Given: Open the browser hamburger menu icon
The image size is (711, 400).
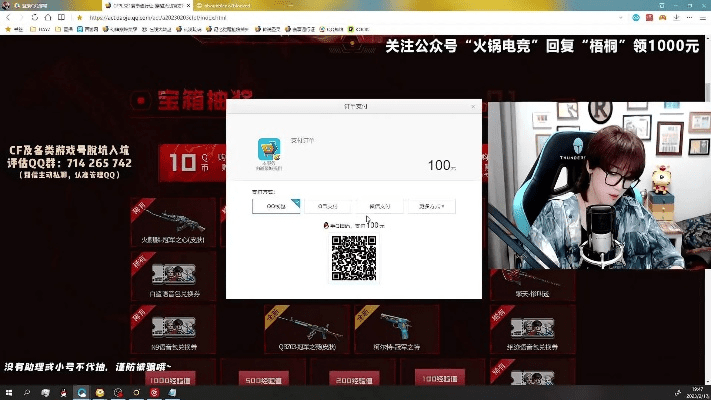Looking at the screenshot, I should click(x=703, y=18).
